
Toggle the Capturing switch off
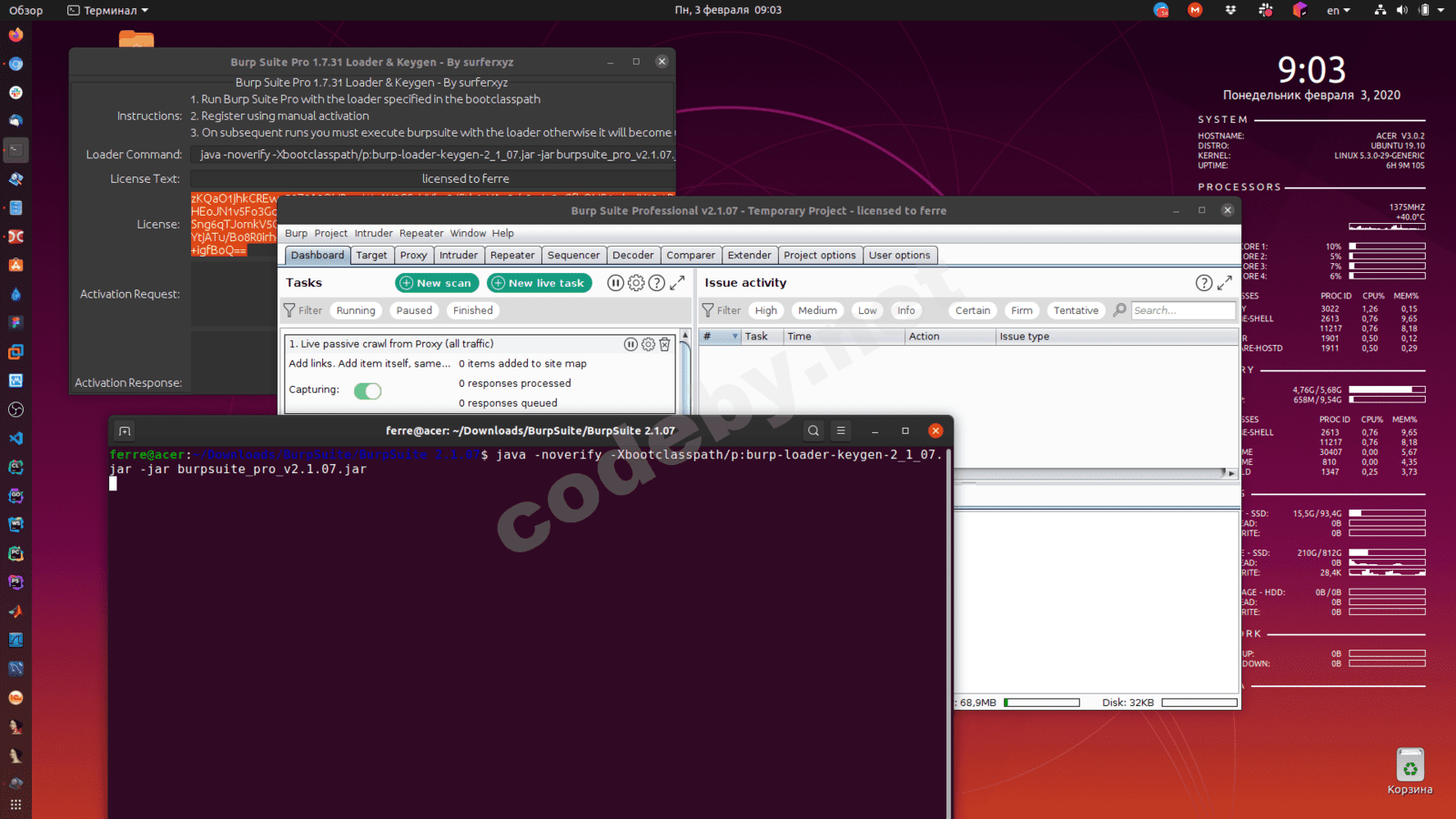(x=368, y=391)
